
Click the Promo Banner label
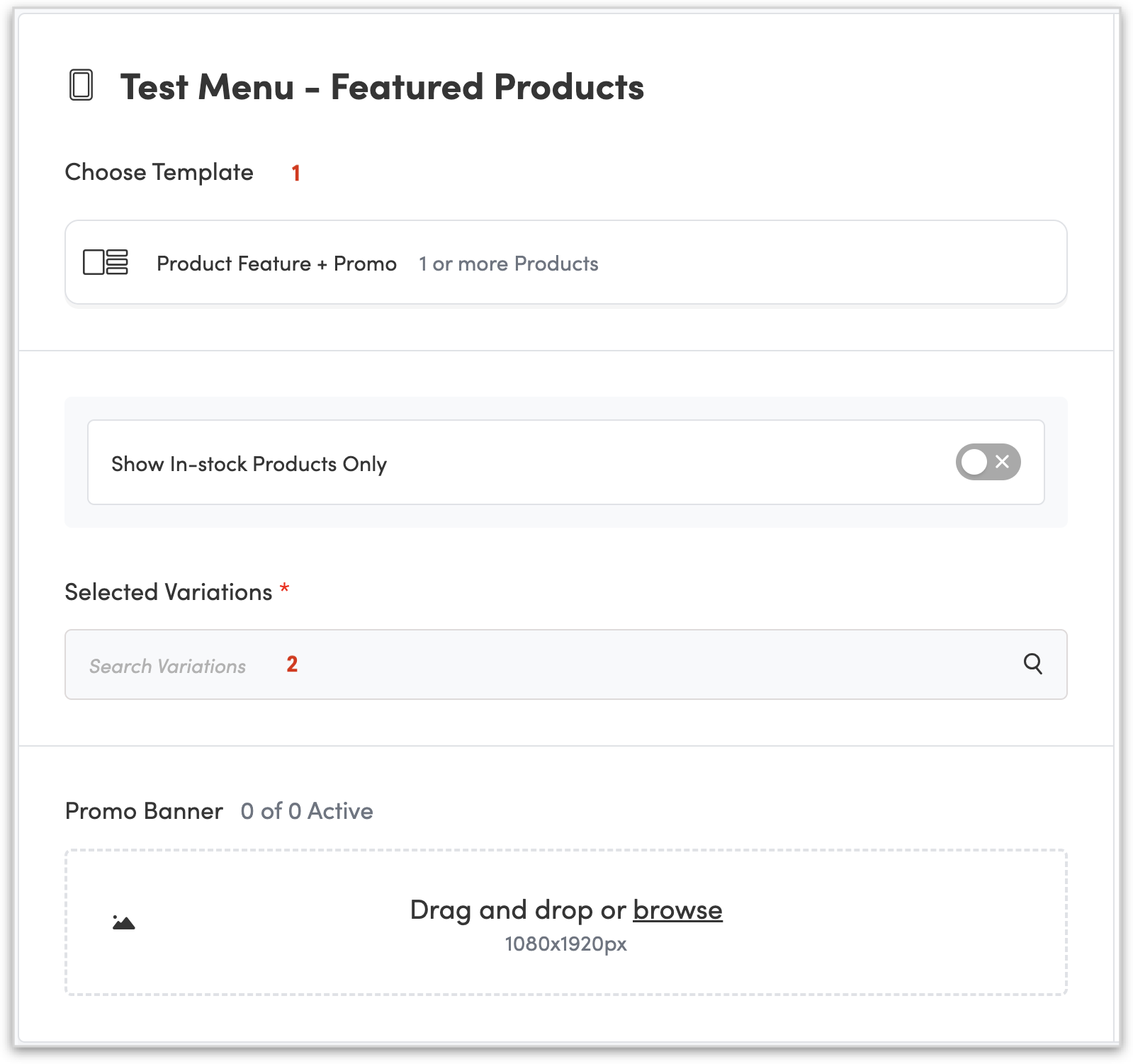pos(144,811)
